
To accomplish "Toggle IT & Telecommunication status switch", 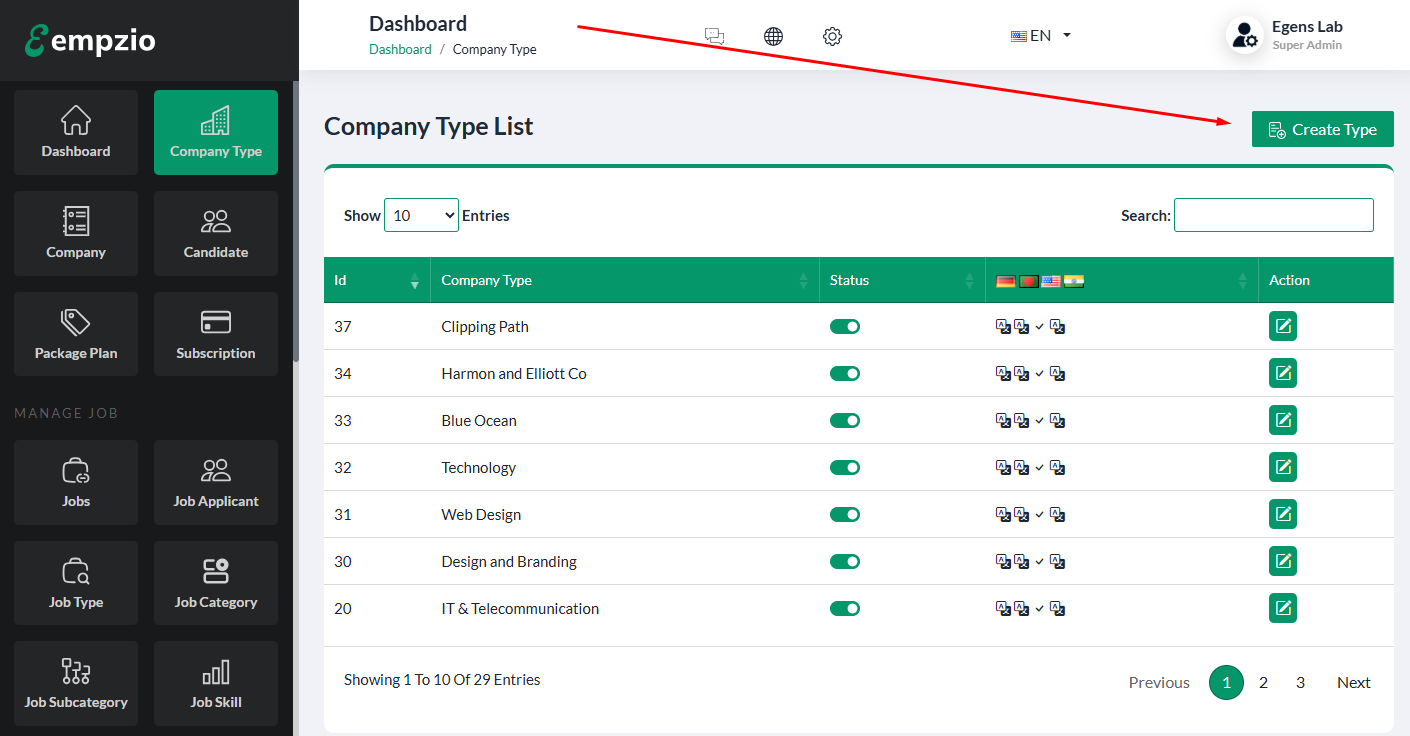I will pos(845,609).
